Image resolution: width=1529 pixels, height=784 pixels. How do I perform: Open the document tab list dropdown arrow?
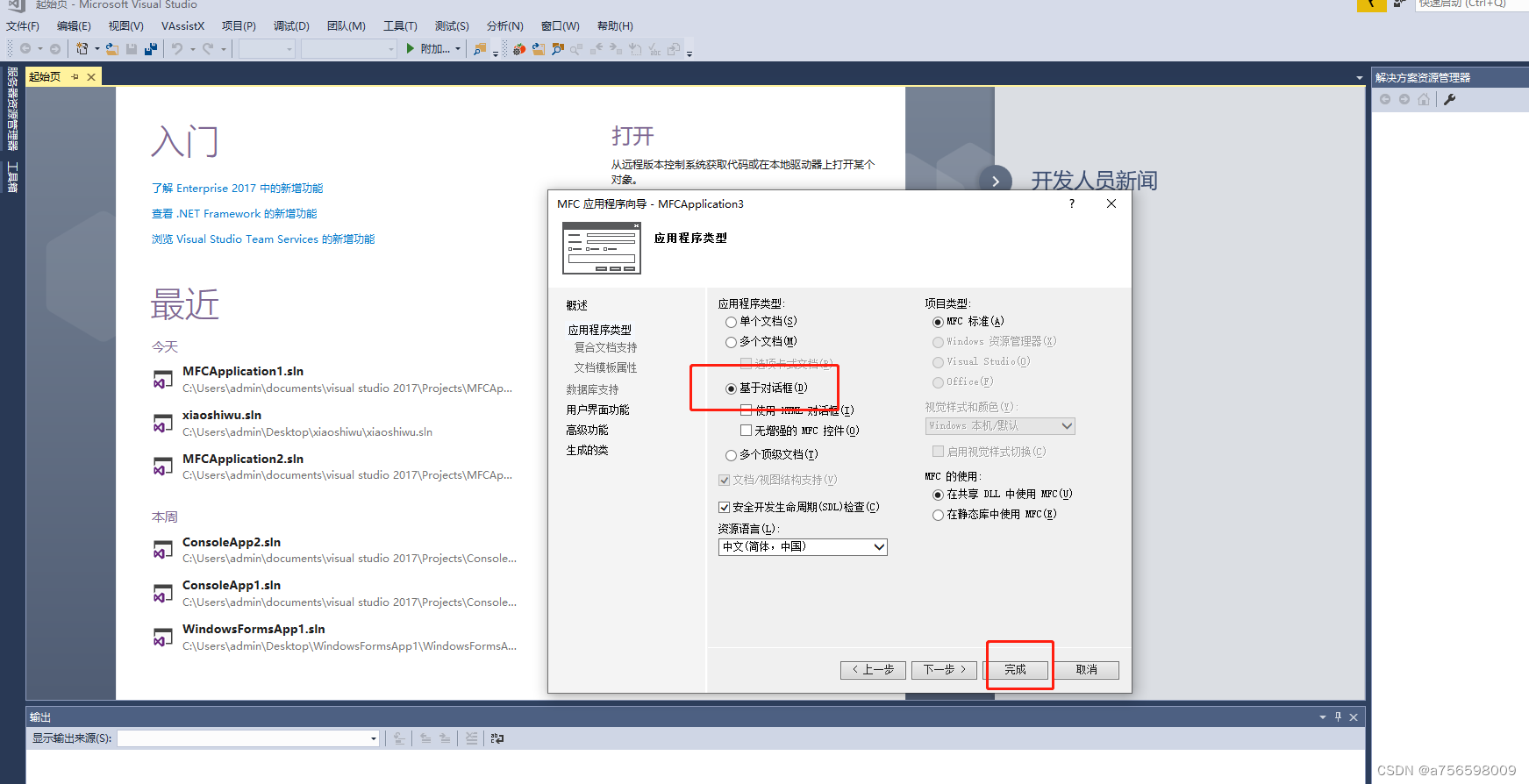[x=1360, y=78]
